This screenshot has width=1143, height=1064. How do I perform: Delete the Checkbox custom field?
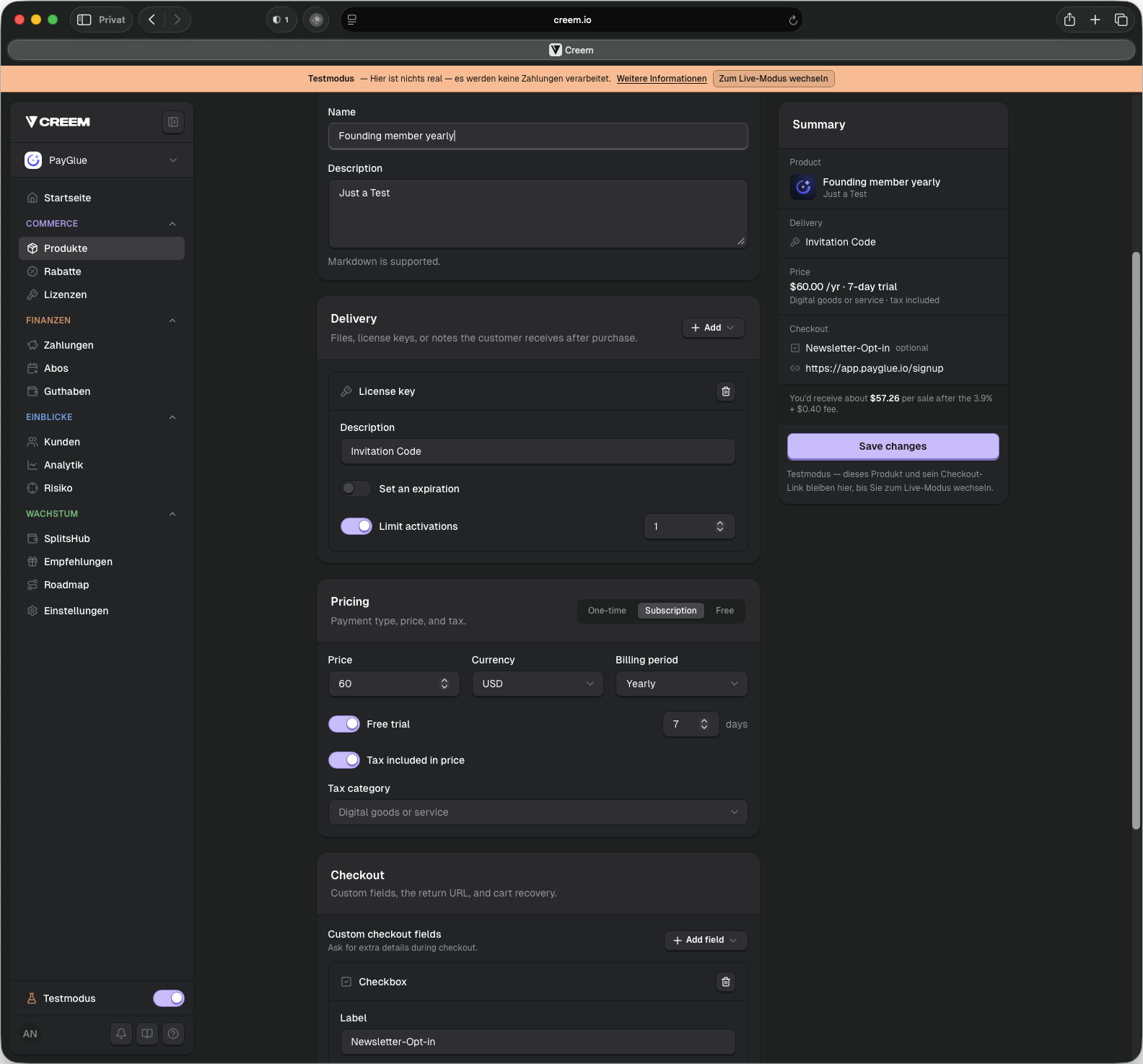click(x=726, y=982)
